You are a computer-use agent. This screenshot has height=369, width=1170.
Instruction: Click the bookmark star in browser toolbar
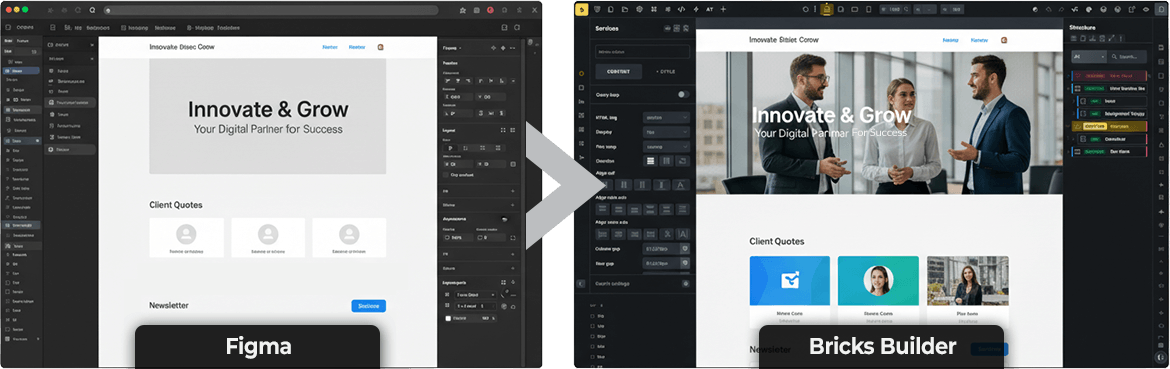pyautogui.click(x=463, y=10)
